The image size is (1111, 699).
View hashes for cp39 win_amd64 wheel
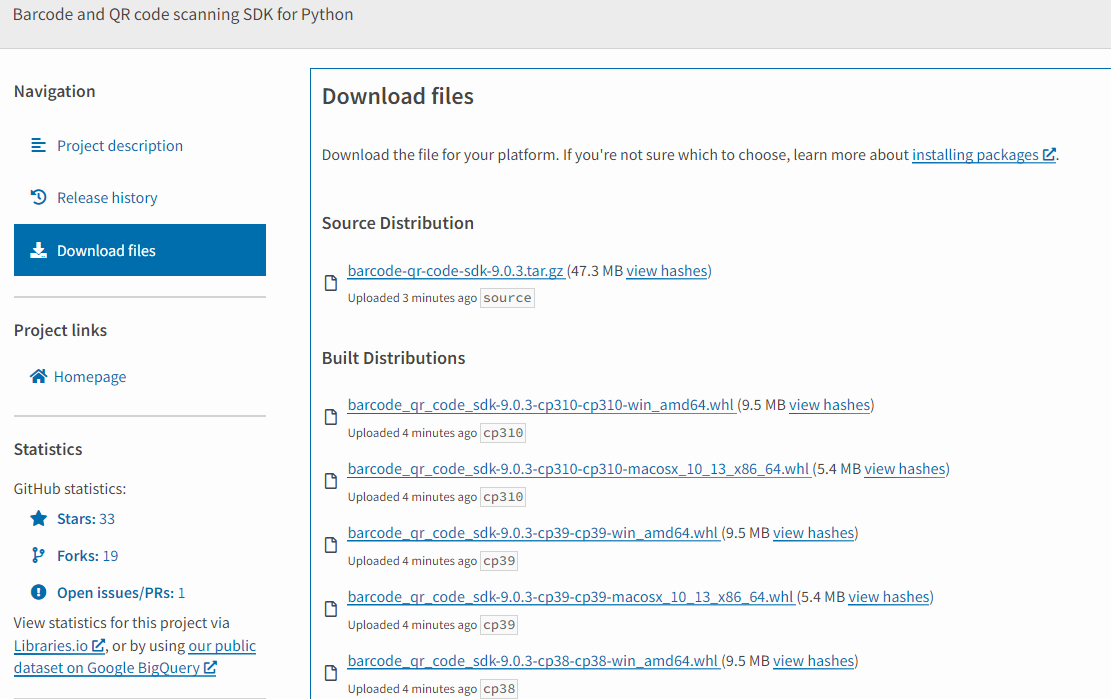click(x=814, y=533)
